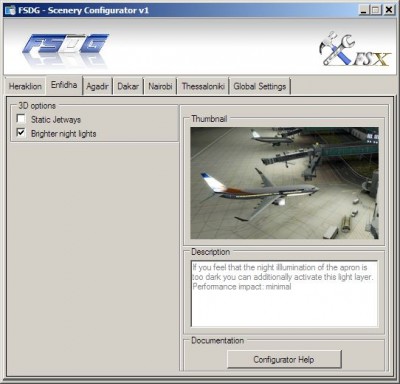Image resolution: width=400 pixels, height=384 pixels.
Task: Switch to the Nairobi tab
Action: 160,86
